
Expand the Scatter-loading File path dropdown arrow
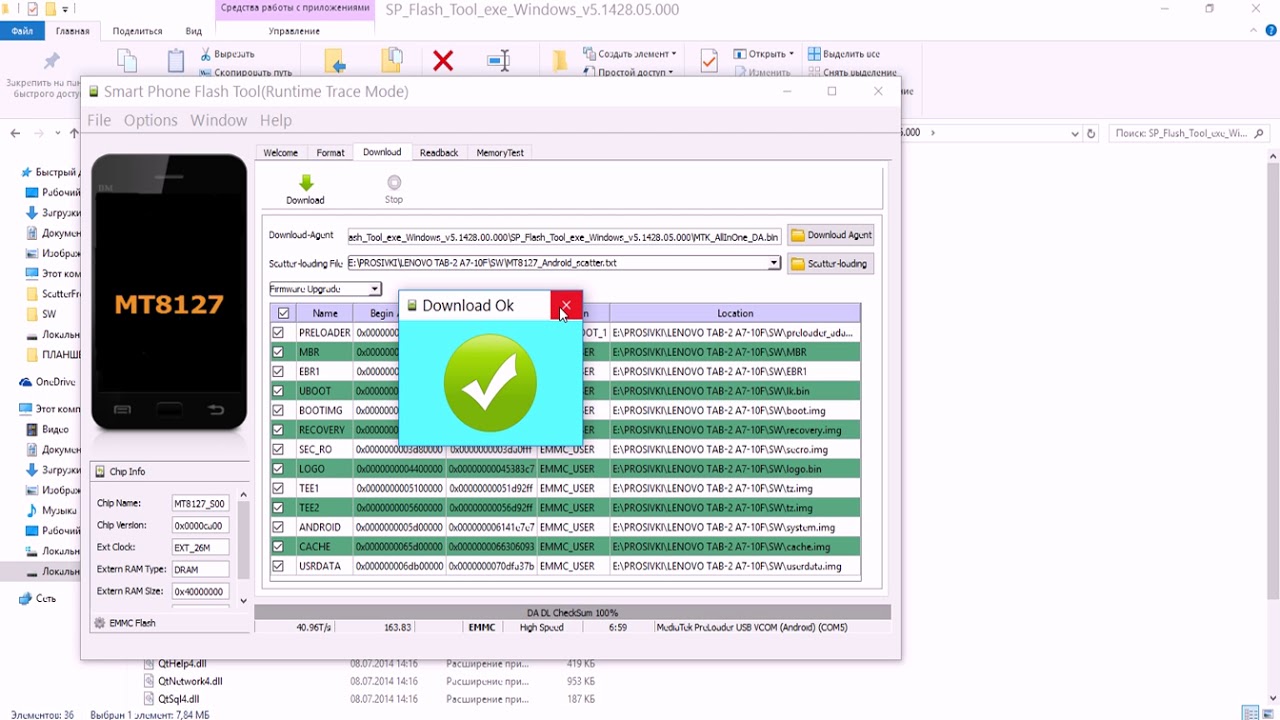pos(774,263)
